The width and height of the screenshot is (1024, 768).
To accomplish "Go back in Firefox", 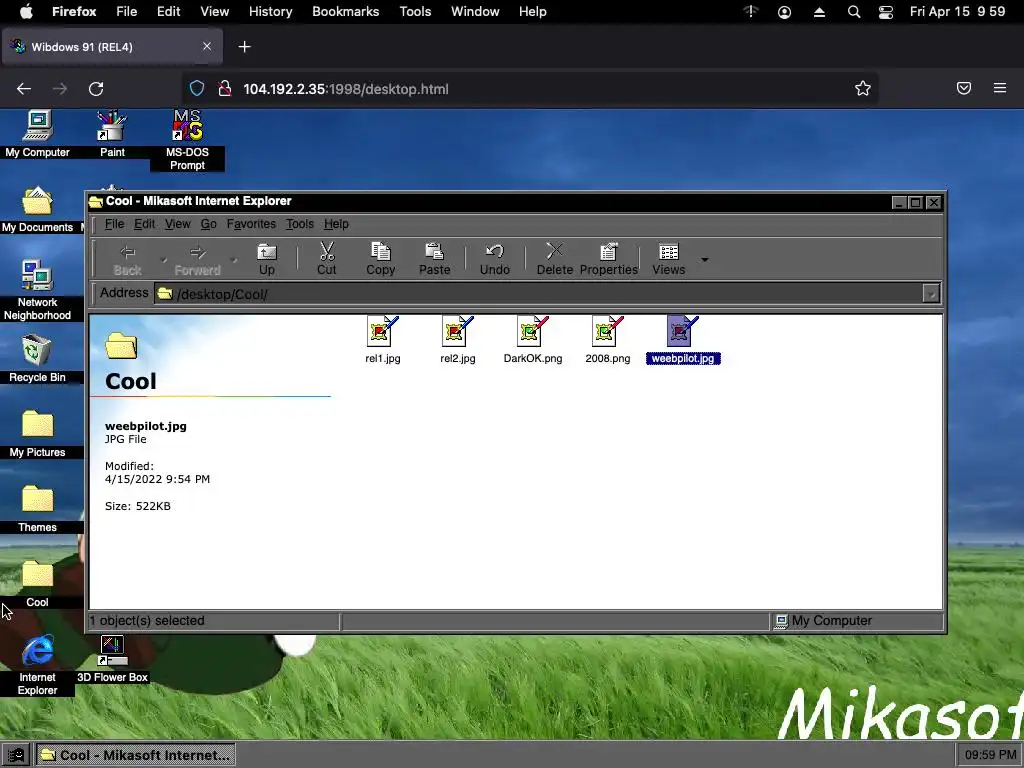I will [24, 89].
